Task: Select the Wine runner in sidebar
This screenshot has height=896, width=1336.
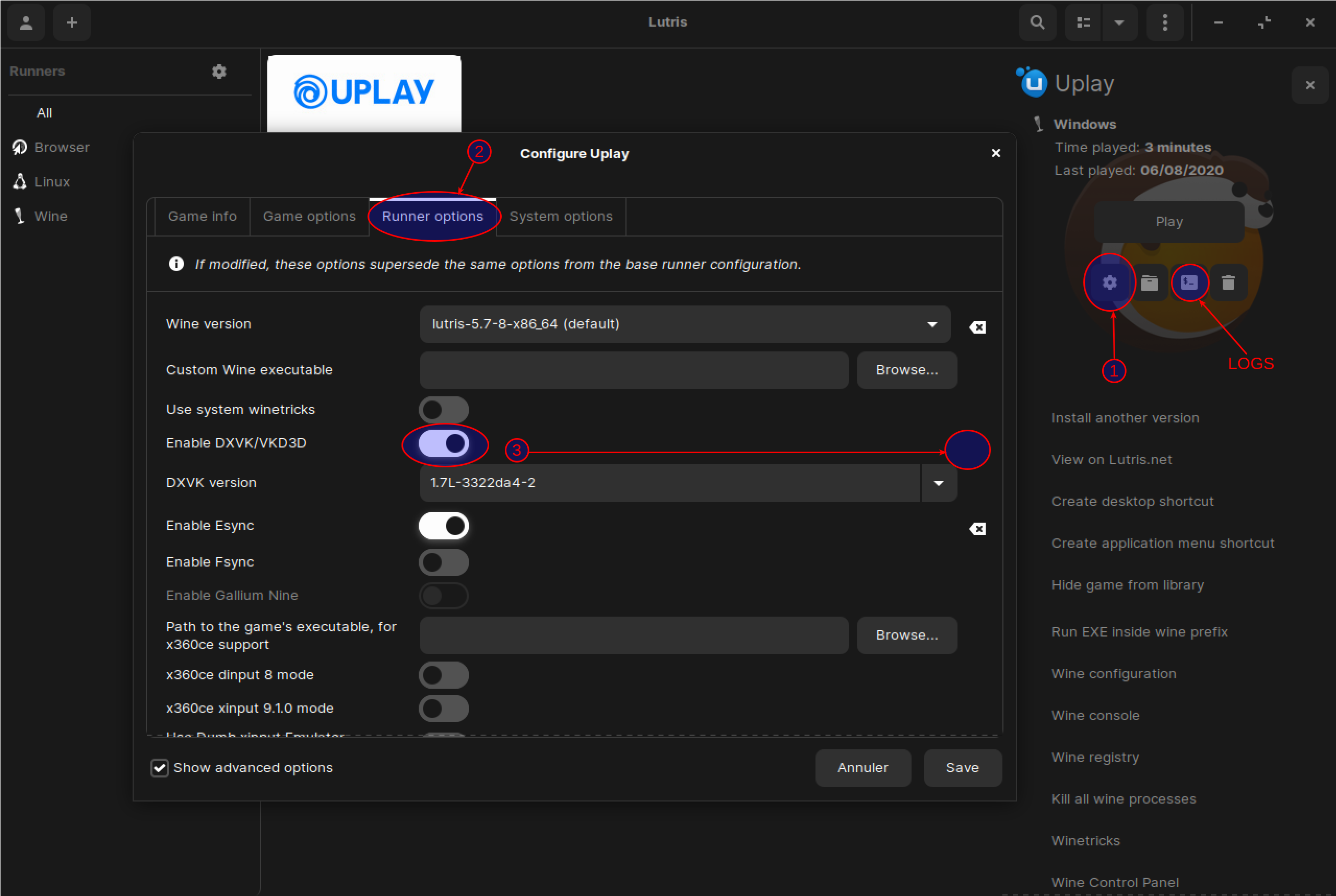Action: coord(50,216)
